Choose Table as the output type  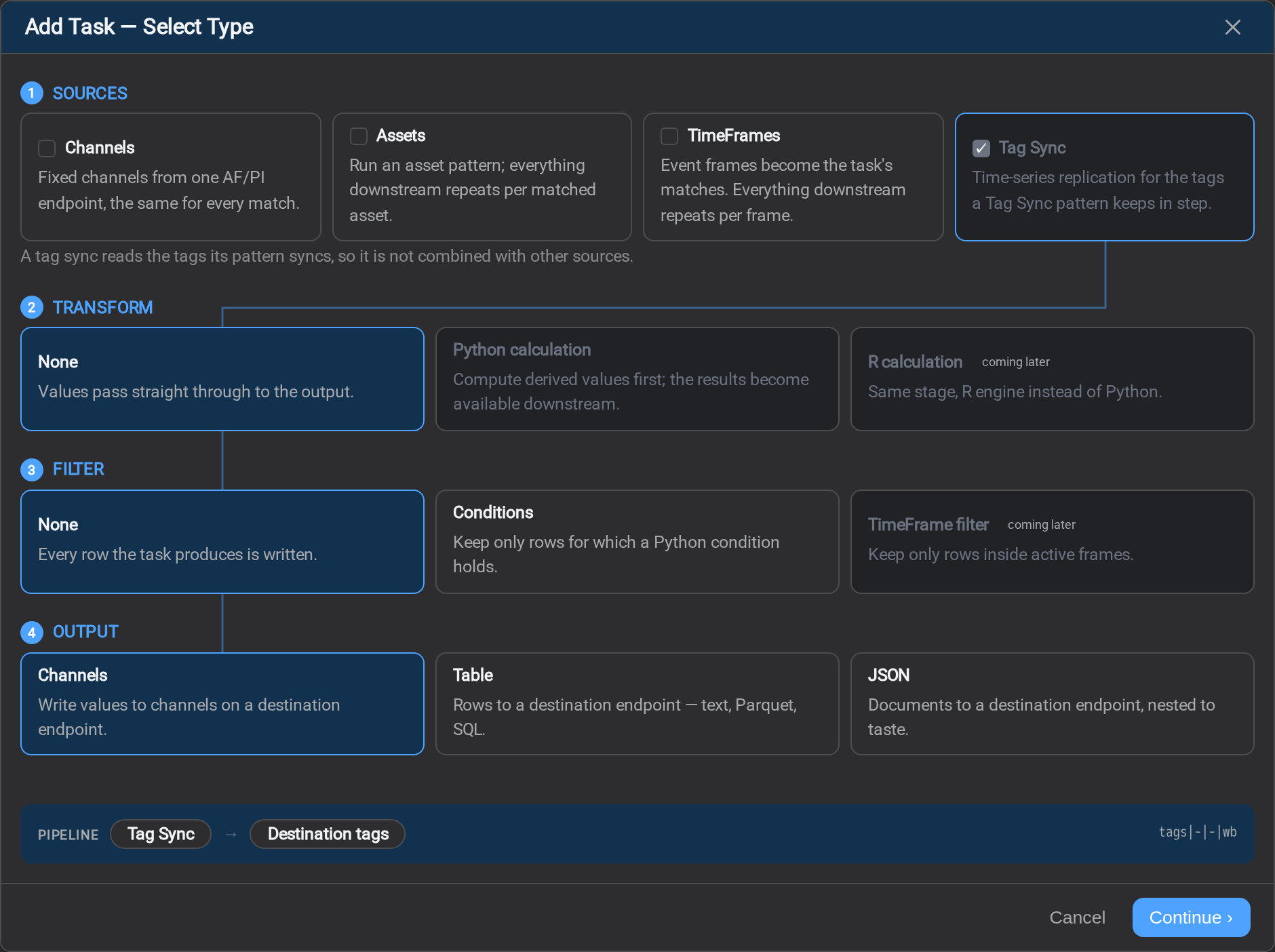click(637, 704)
